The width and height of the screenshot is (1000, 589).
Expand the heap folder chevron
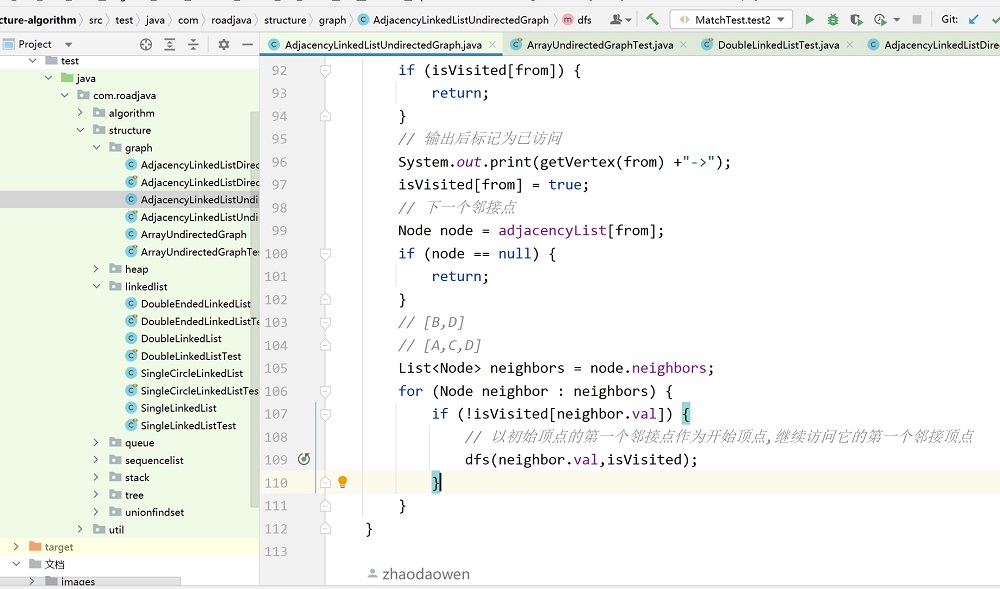(96, 269)
